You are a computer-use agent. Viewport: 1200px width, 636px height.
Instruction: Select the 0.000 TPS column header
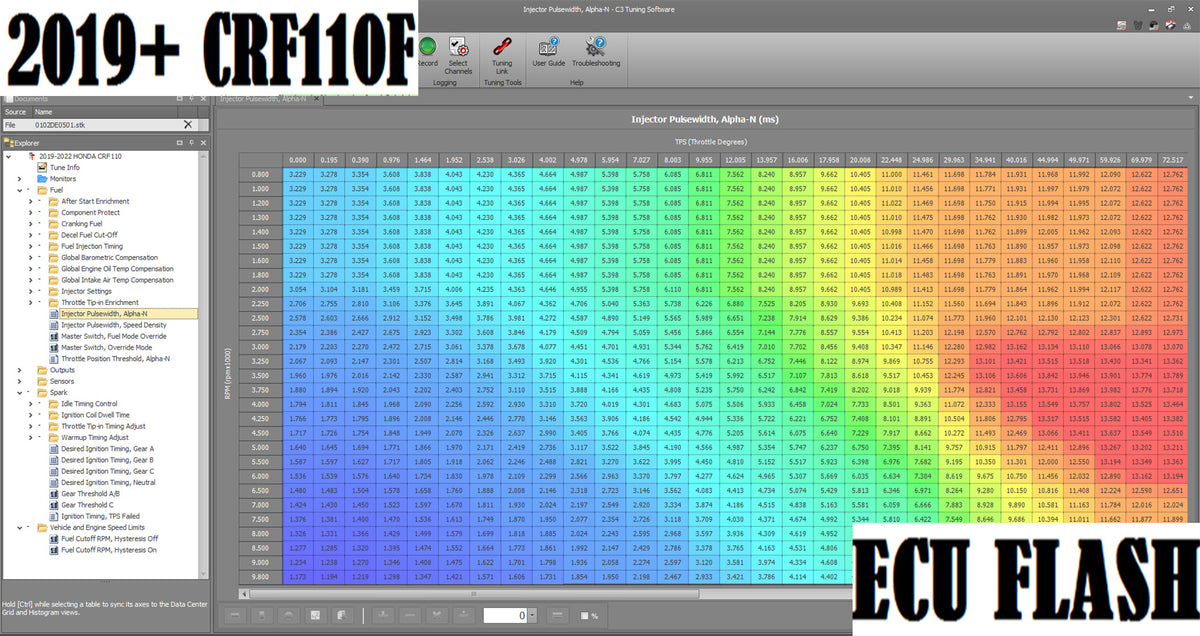coord(298,160)
